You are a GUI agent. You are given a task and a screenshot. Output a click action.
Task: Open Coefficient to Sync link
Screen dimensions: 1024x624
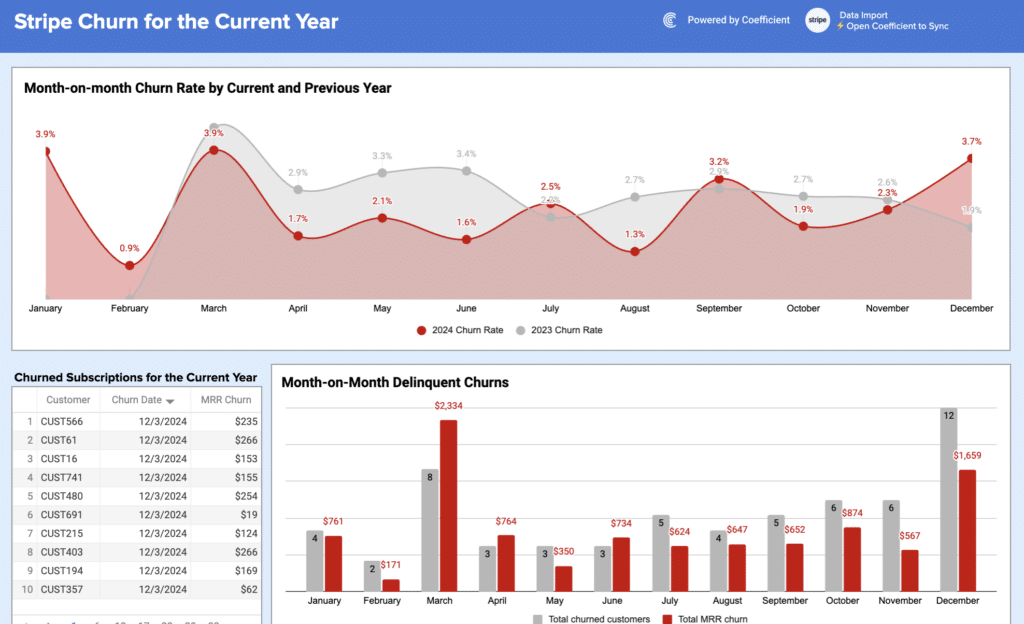click(x=897, y=26)
